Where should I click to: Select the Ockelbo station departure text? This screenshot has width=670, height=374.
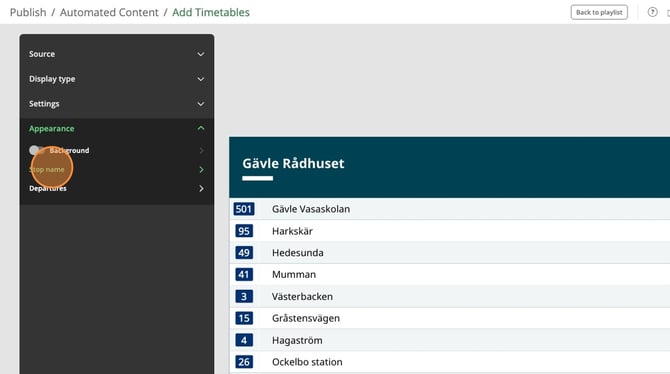[307, 362]
